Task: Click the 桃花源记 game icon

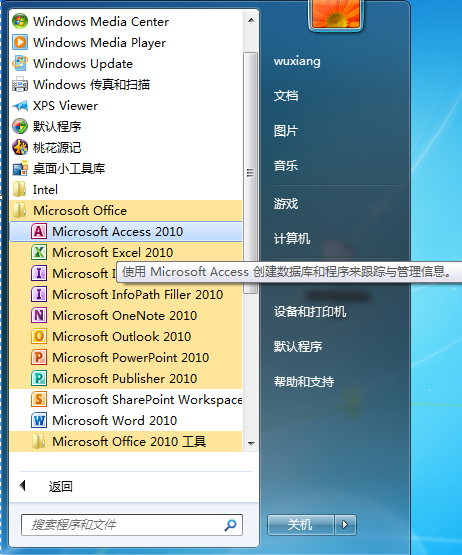Action: pos(20,148)
